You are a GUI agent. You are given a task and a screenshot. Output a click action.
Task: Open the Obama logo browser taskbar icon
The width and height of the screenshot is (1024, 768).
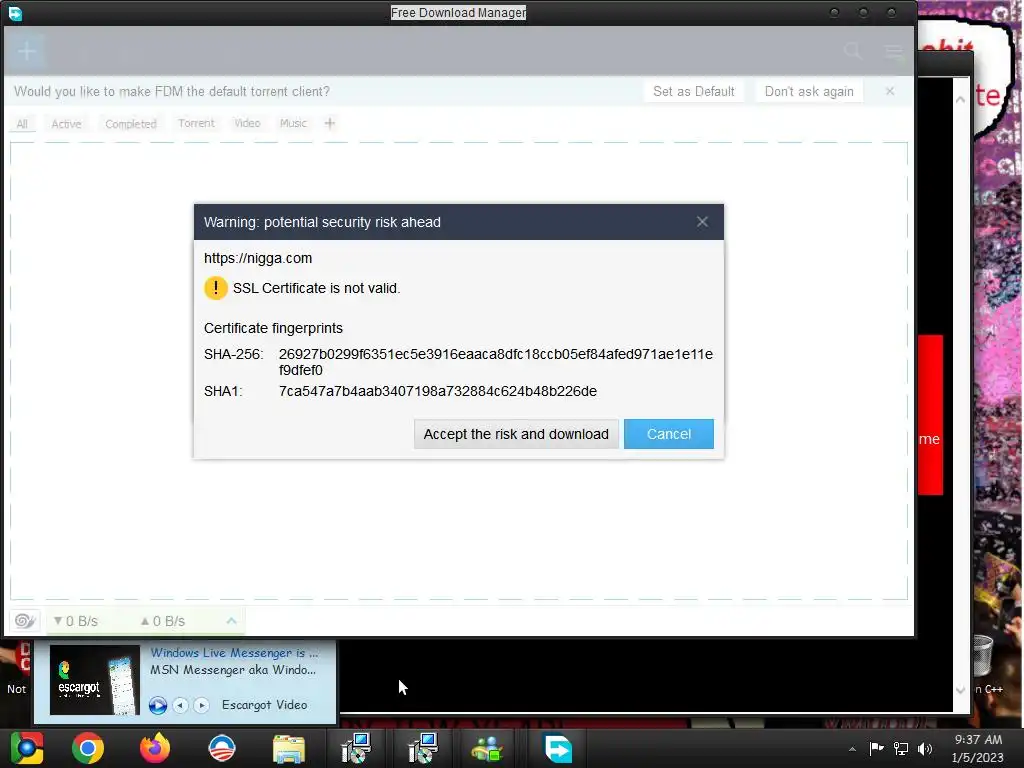coord(221,748)
